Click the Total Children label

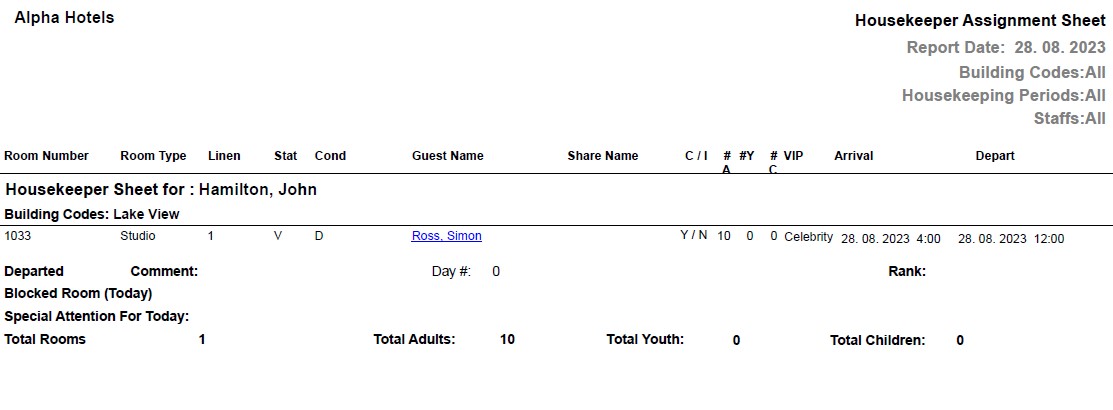[x=877, y=340]
